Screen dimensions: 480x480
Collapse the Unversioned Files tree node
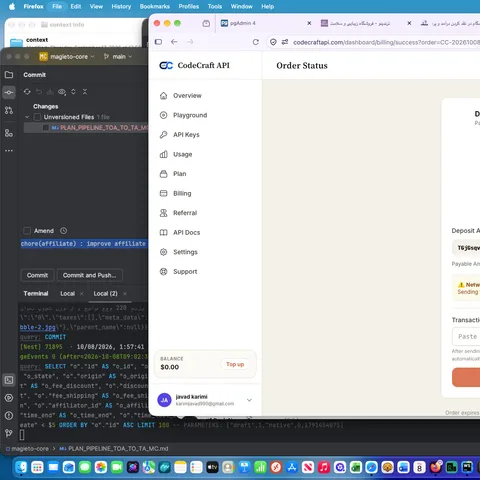[x=27, y=117]
